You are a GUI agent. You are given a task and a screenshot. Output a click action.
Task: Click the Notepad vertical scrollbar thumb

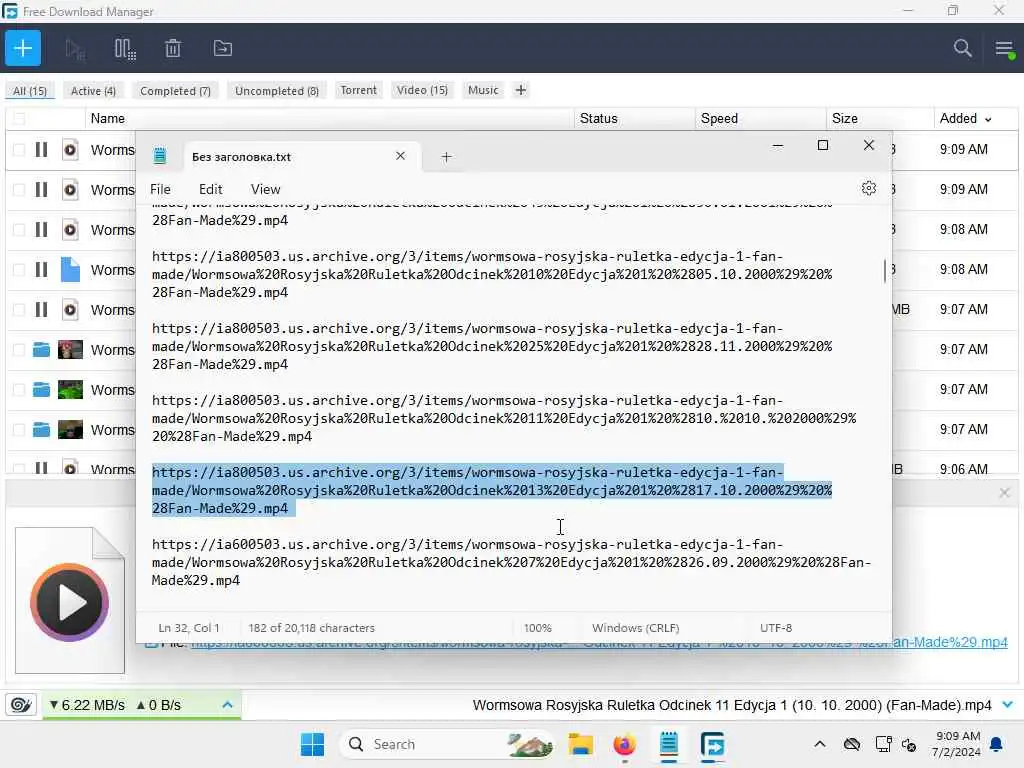(885, 271)
